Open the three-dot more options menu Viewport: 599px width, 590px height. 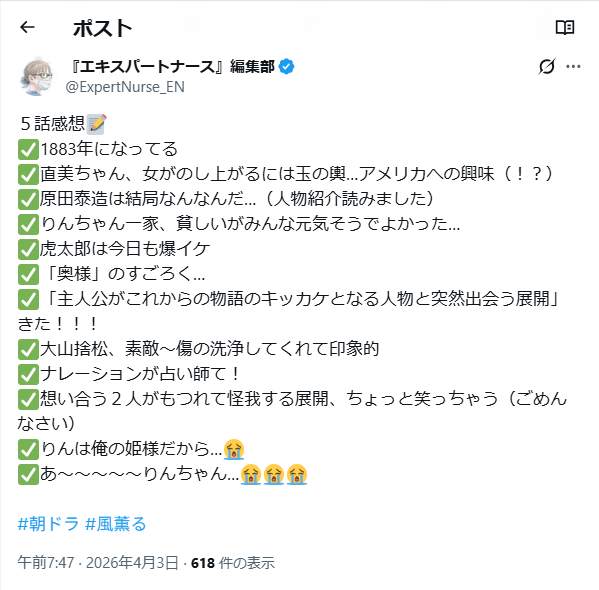click(x=573, y=66)
